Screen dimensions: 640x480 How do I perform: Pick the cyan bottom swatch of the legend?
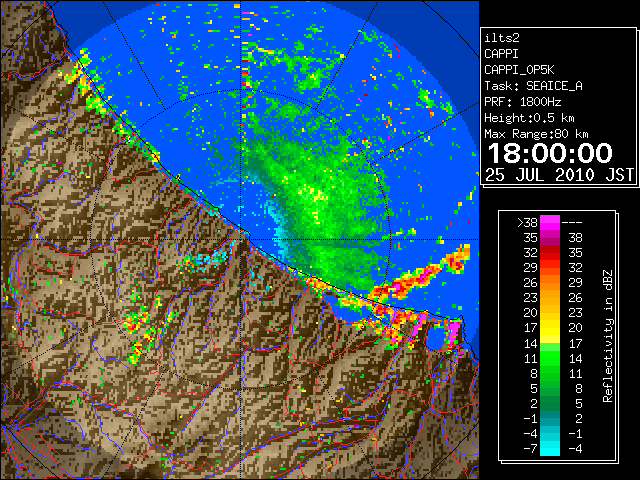click(550, 448)
